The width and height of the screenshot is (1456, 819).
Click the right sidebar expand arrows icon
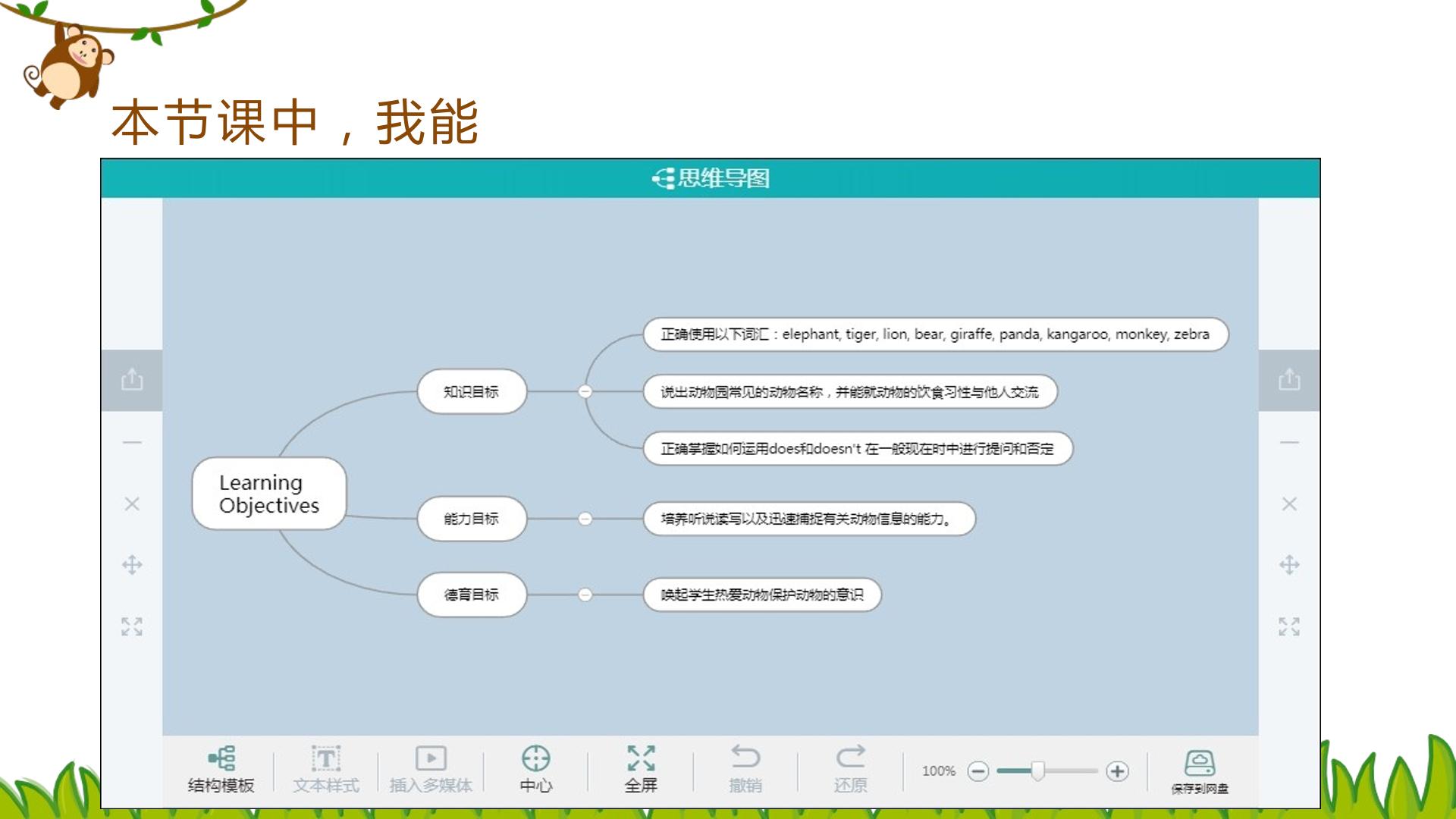pyautogui.click(x=1289, y=626)
